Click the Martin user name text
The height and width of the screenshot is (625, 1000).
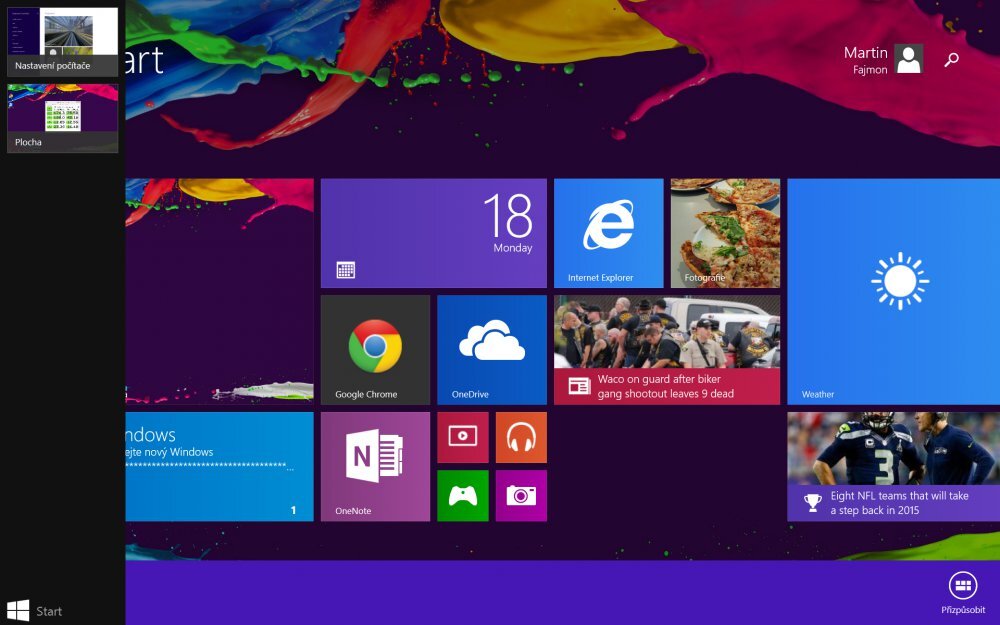pos(865,52)
